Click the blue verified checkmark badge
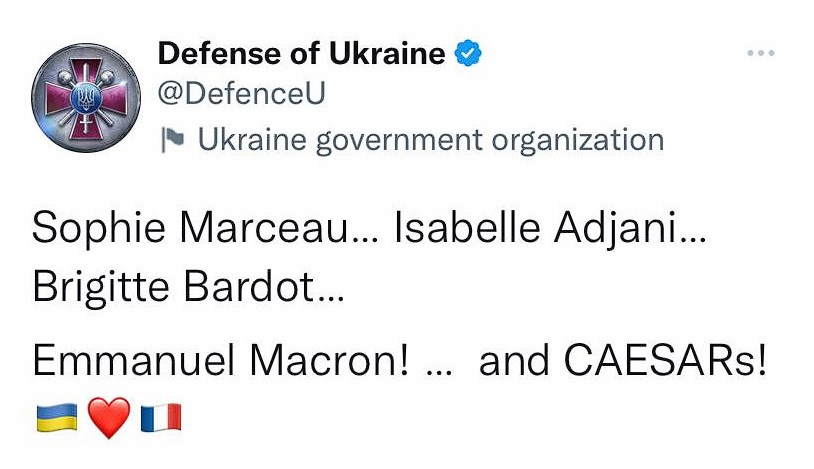814x469 pixels. click(x=468, y=53)
